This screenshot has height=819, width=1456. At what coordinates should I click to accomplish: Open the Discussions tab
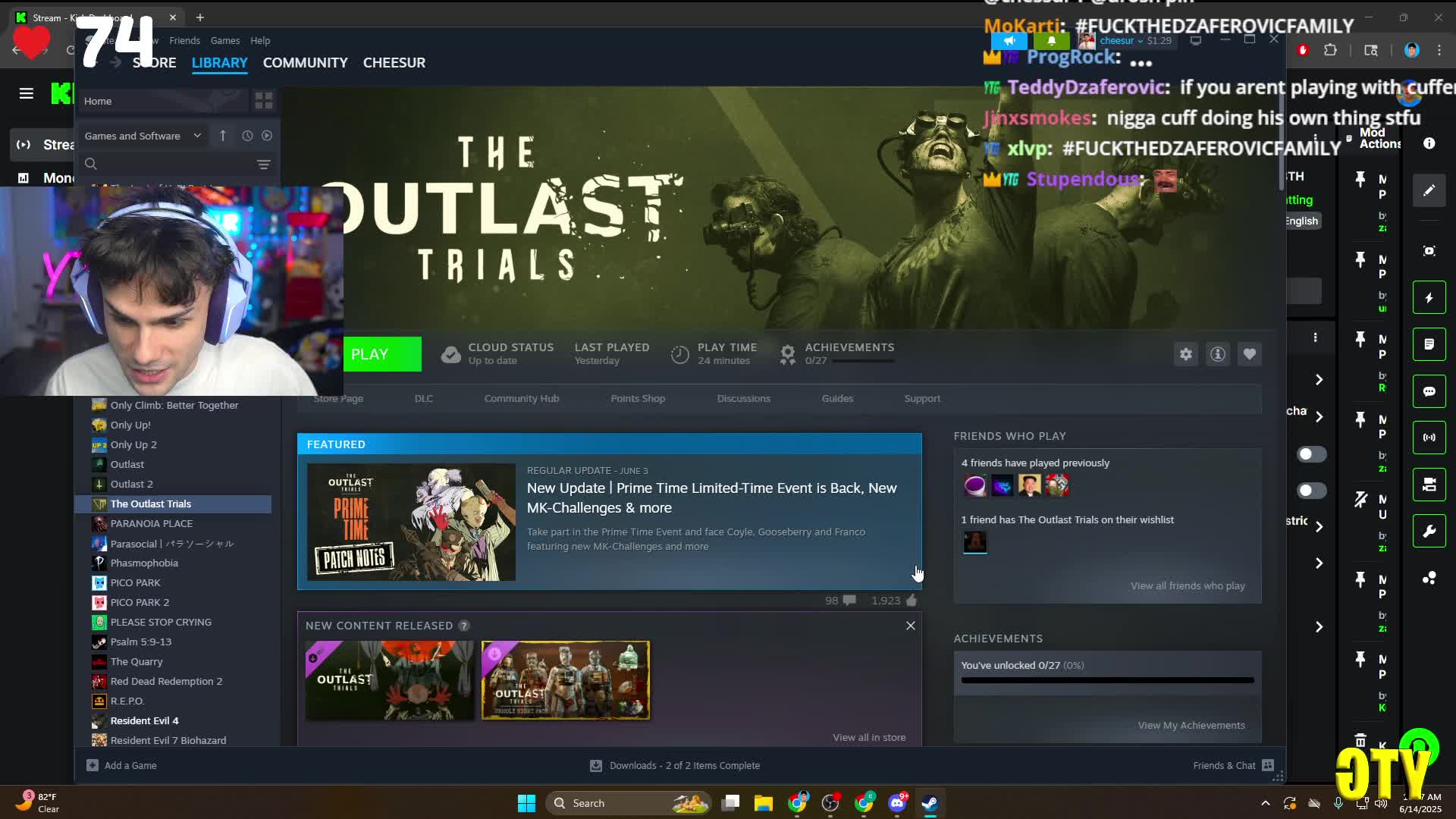tap(743, 399)
